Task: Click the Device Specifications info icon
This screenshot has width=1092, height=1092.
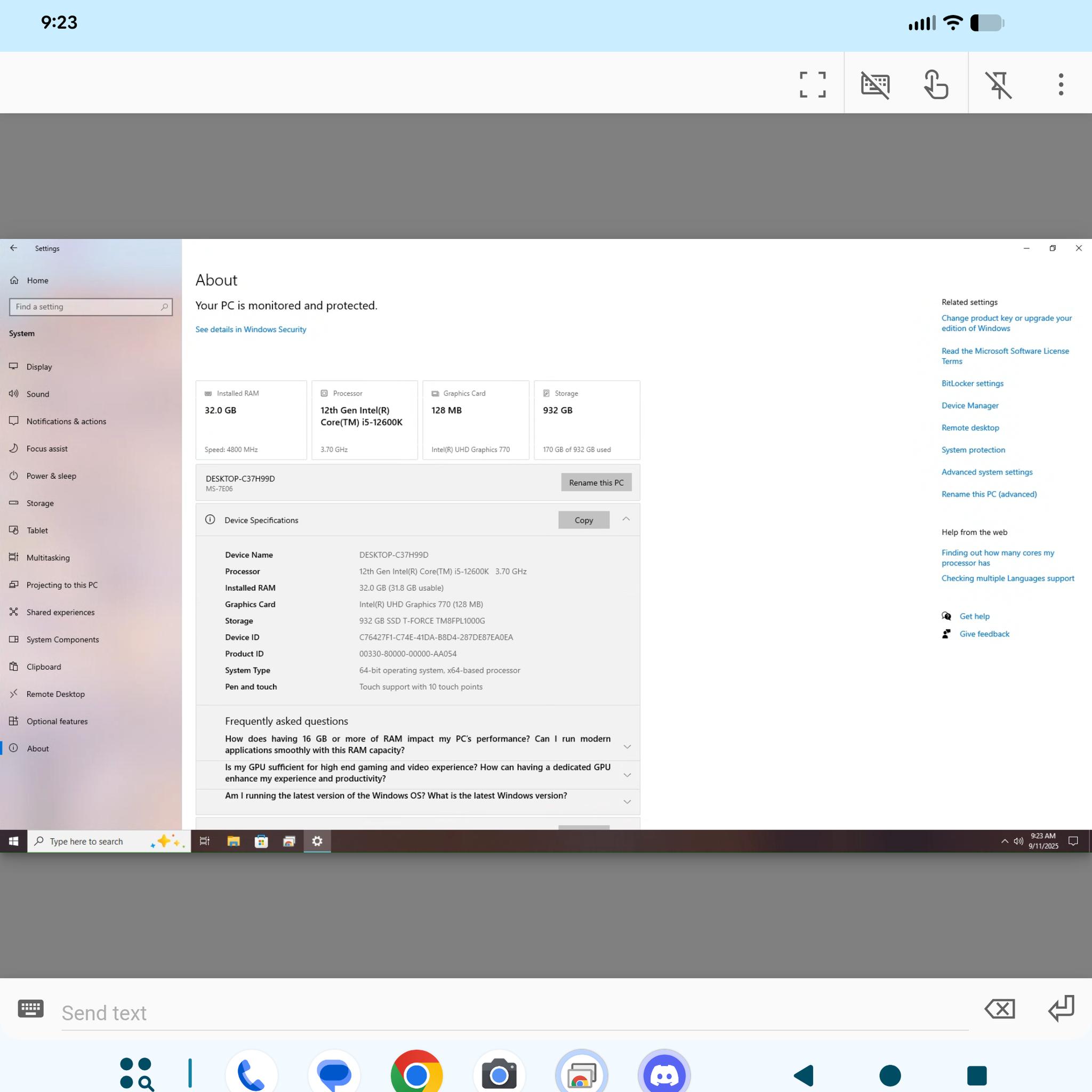Action: coord(210,519)
